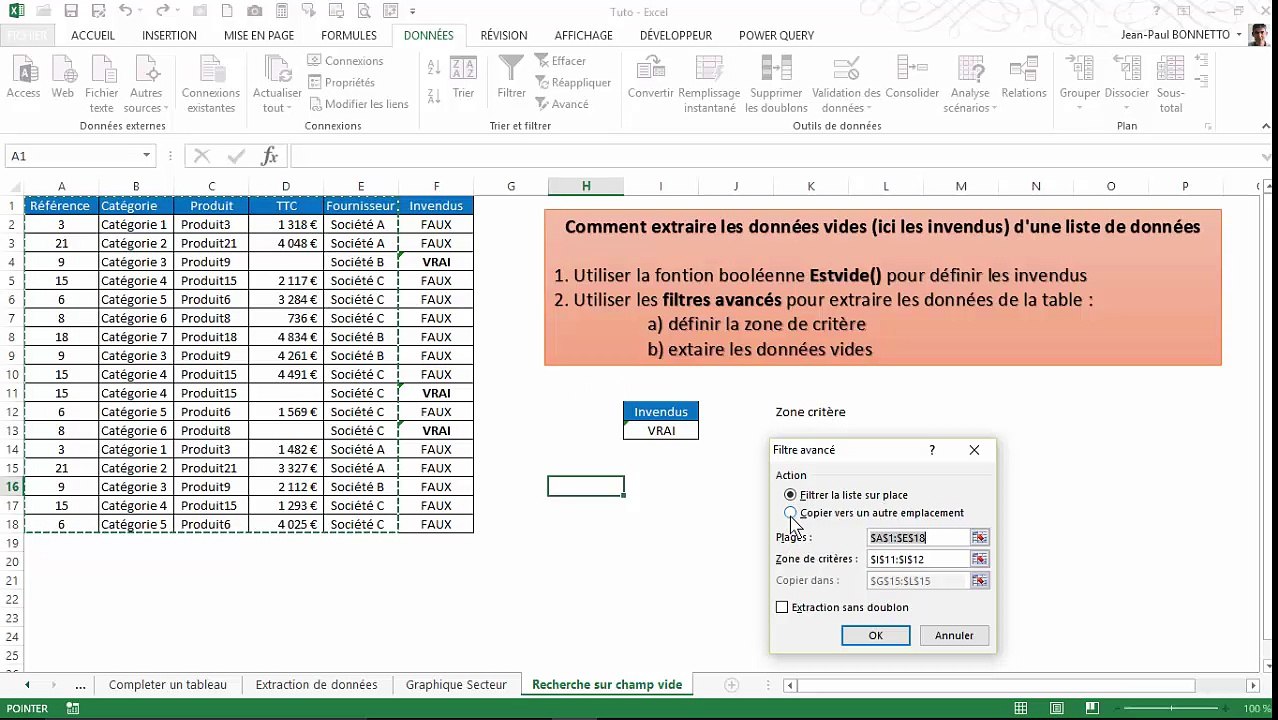Viewport: 1278px width, 720px height.
Task: Click Remplissage instantané
Action: [x=710, y=84]
